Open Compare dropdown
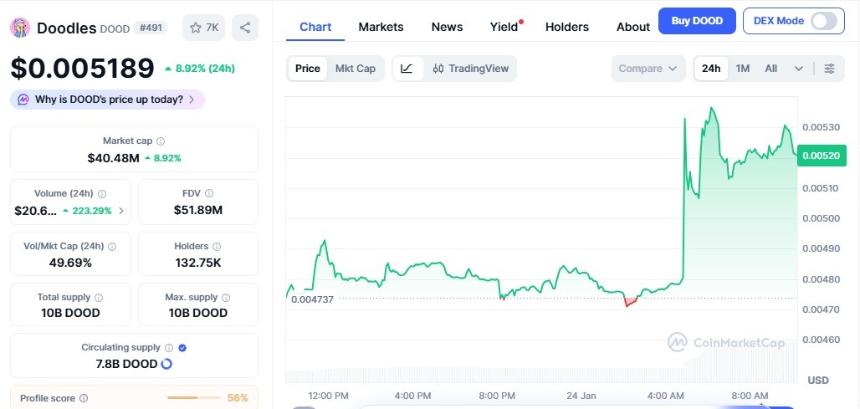860x409 pixels. tap(648, 69)
